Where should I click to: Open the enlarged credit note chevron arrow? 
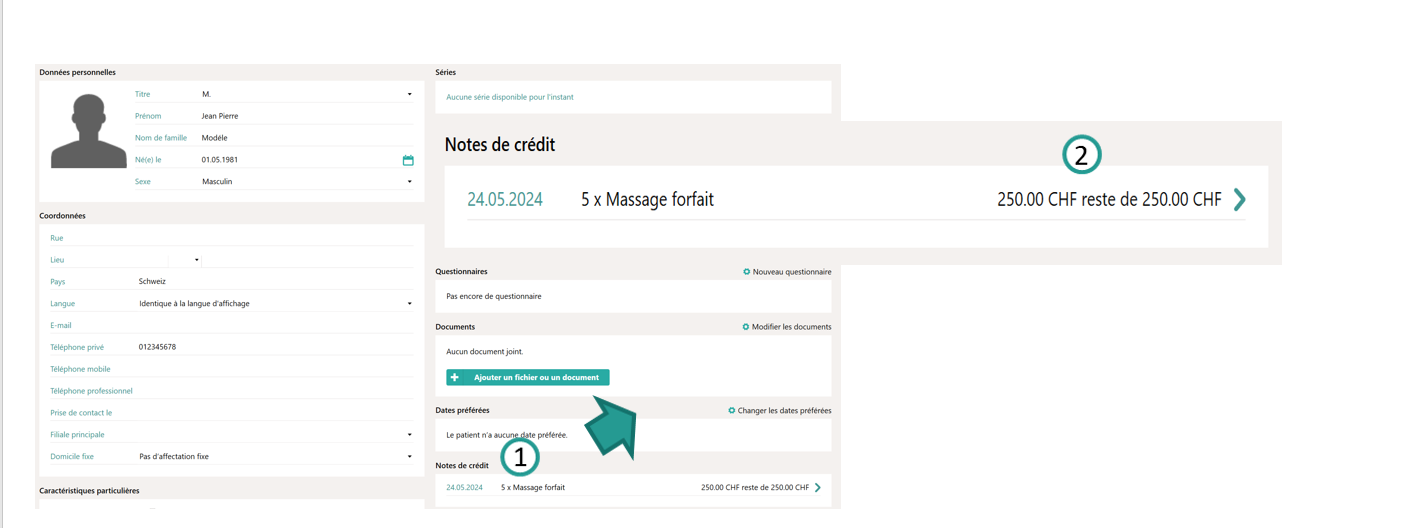tap(1240, 200)
